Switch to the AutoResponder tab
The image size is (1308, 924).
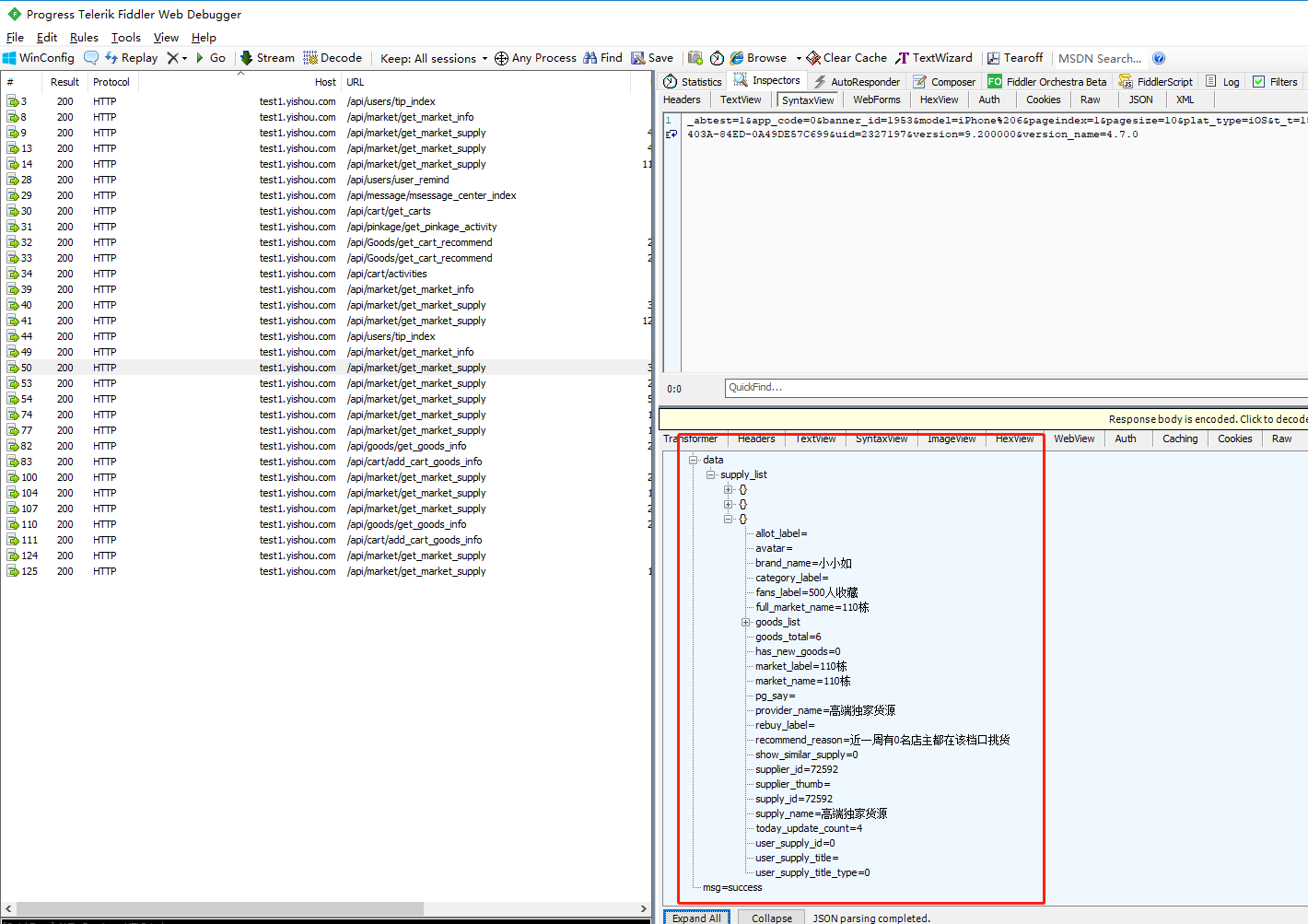pyautogui.click(x=857, y=82)
